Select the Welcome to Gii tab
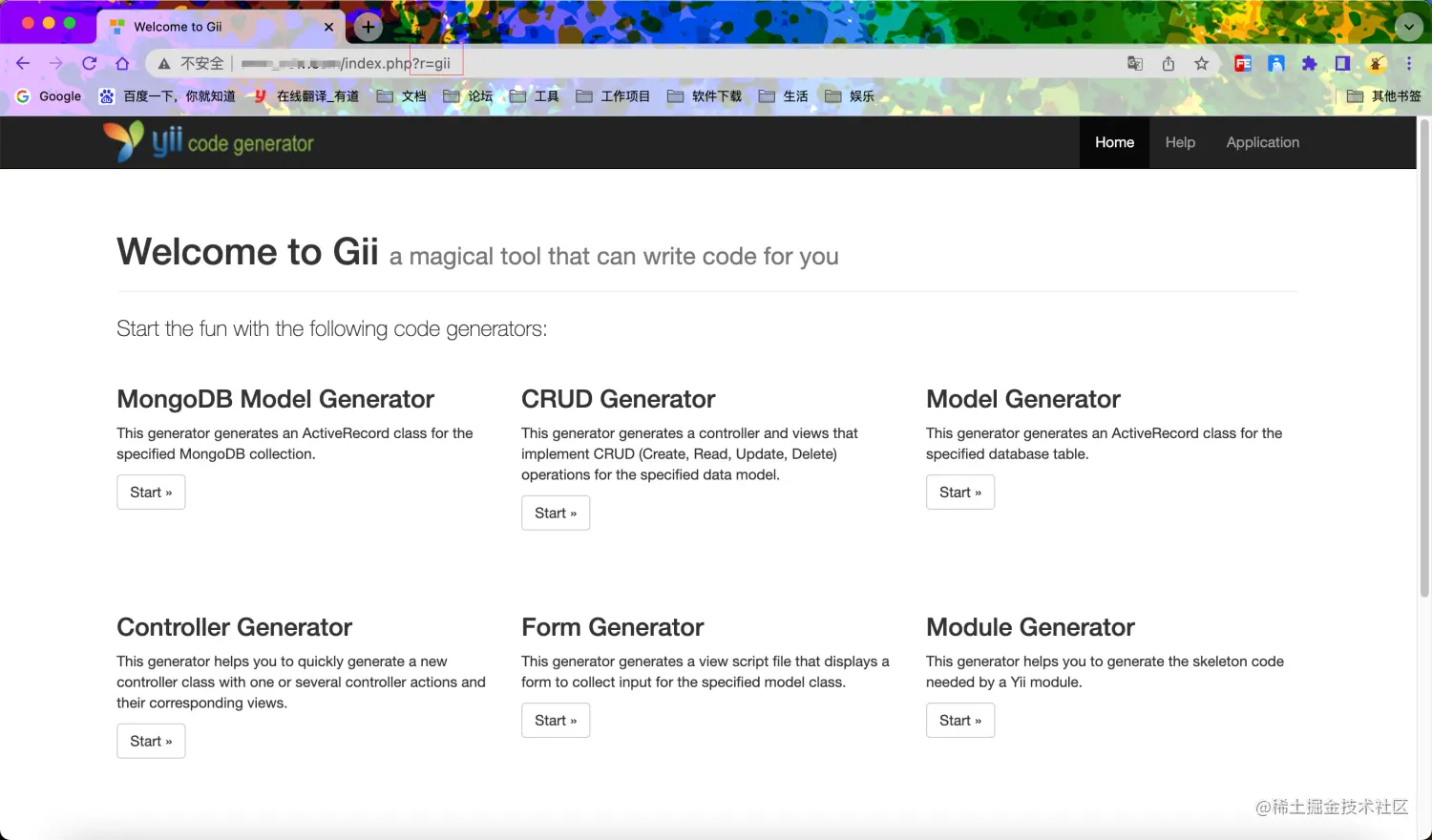This screenshot has height=840, width=1432. pos(221,27)
